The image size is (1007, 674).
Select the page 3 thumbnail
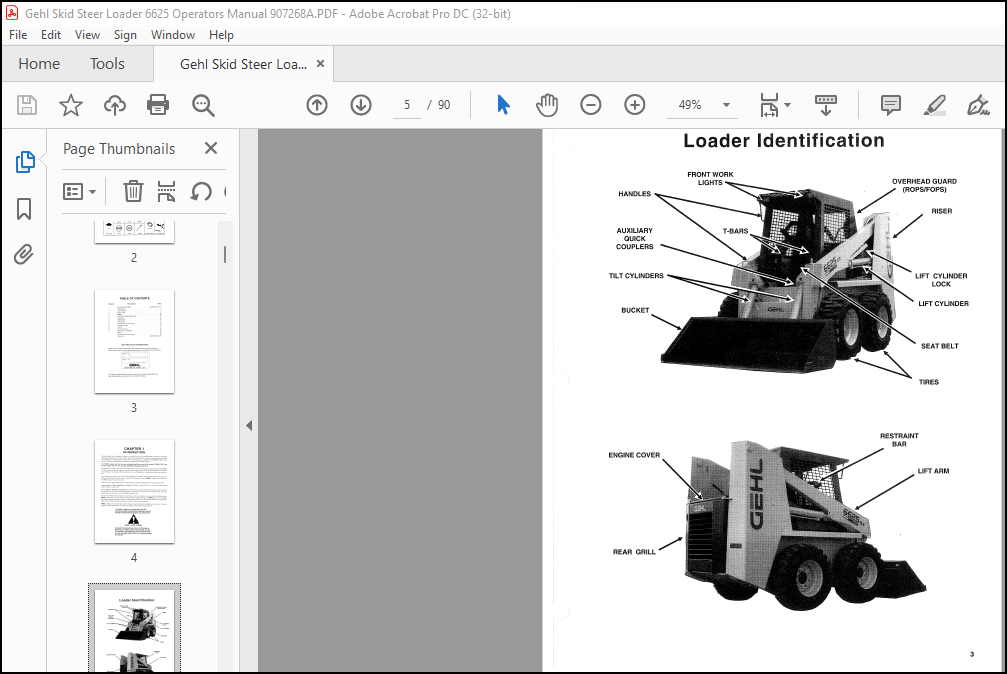click(x=134, y=341)
